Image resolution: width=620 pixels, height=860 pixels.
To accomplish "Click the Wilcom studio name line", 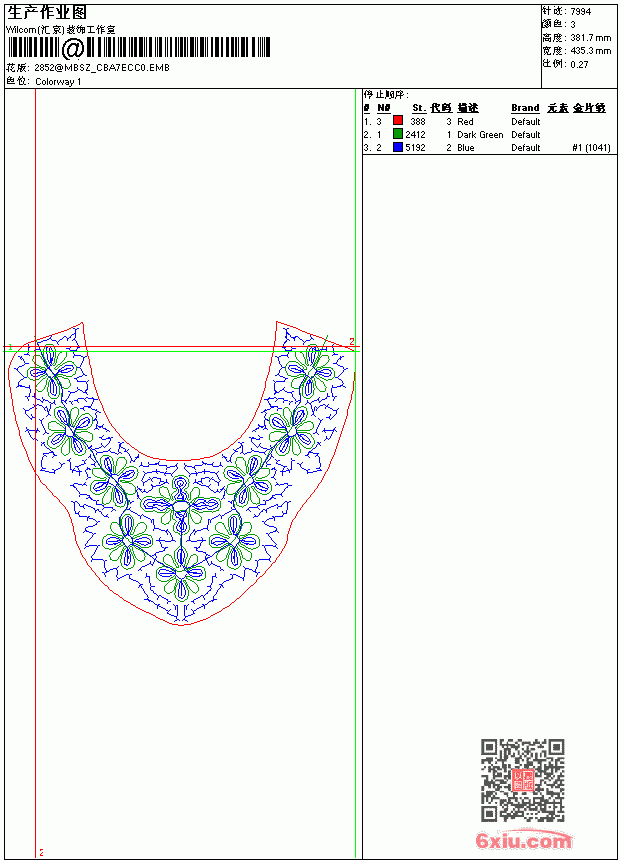I will (x=61, y=30).
